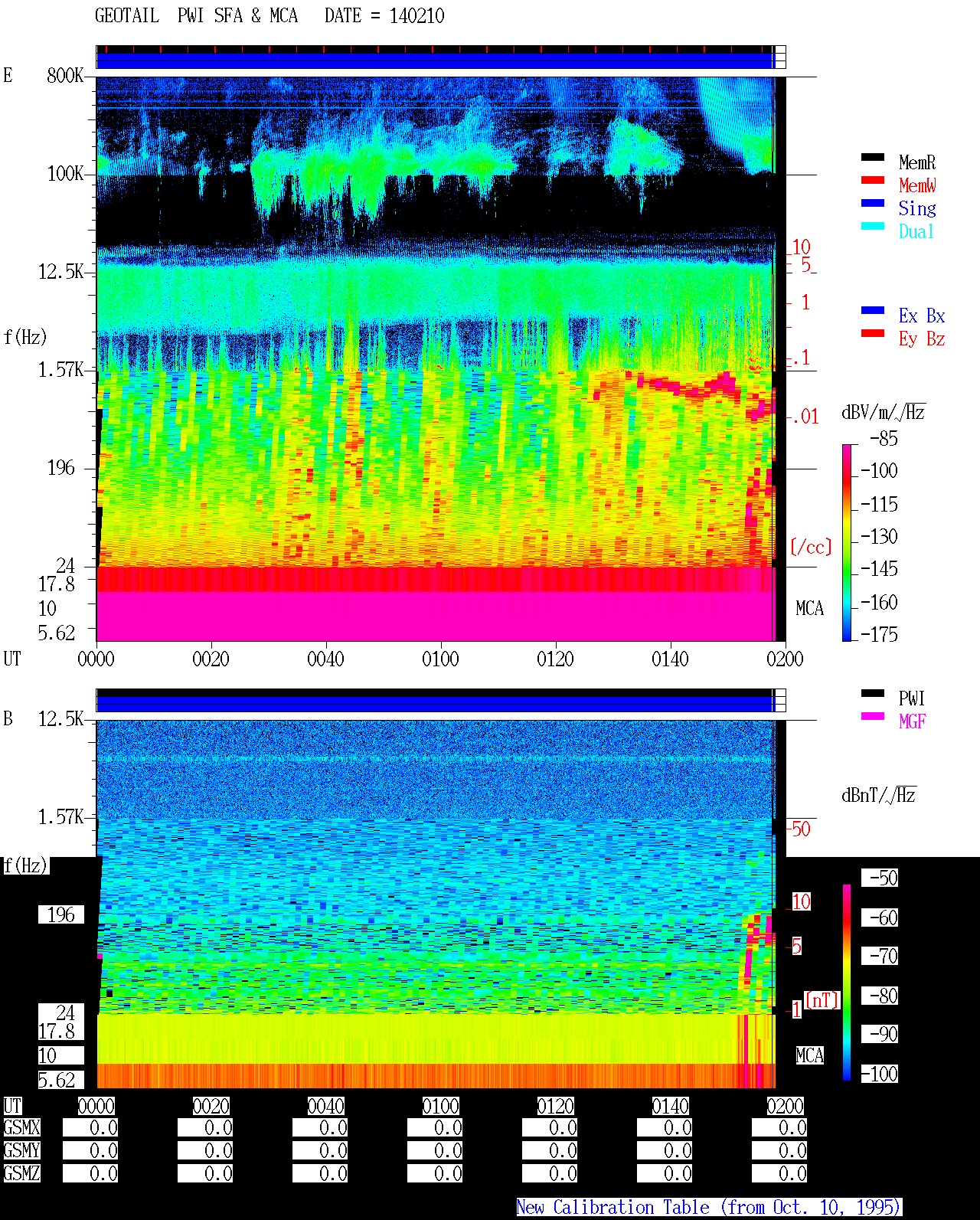Click the 5.62 label on B panel axis
Screen dimensions: 980x1220
61,1080
